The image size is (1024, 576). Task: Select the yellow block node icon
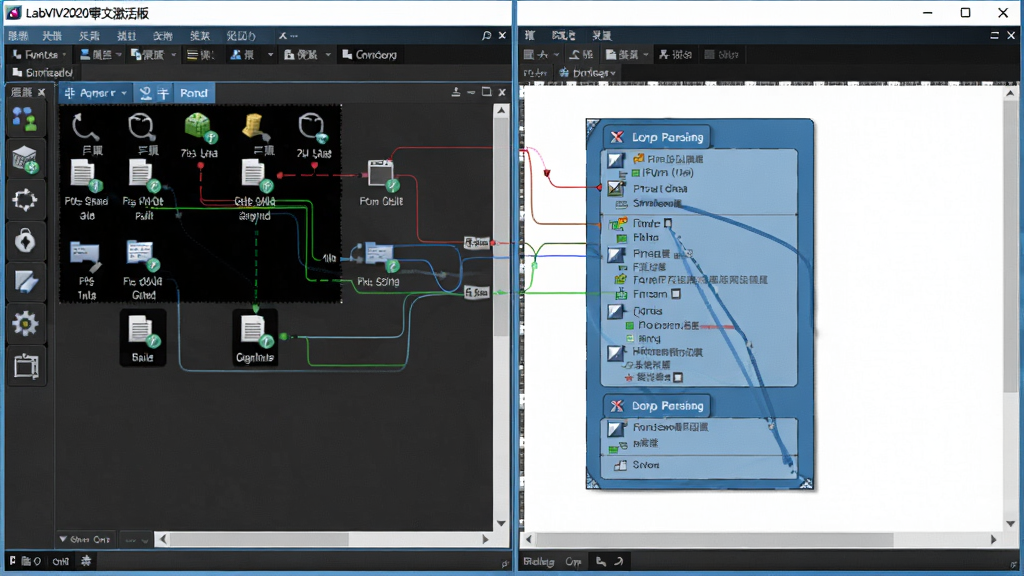[255, 127]
